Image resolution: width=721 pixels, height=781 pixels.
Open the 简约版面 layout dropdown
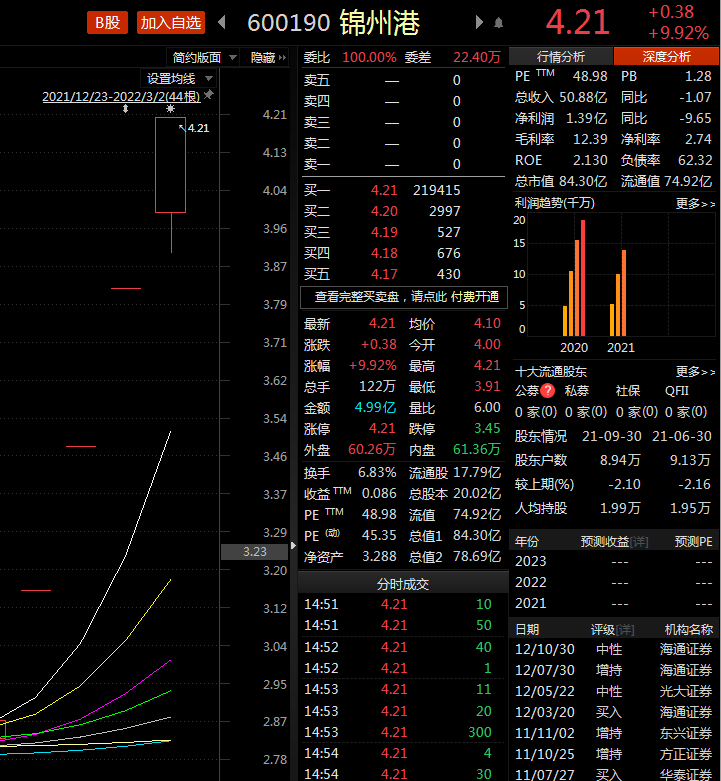point(204,58)
